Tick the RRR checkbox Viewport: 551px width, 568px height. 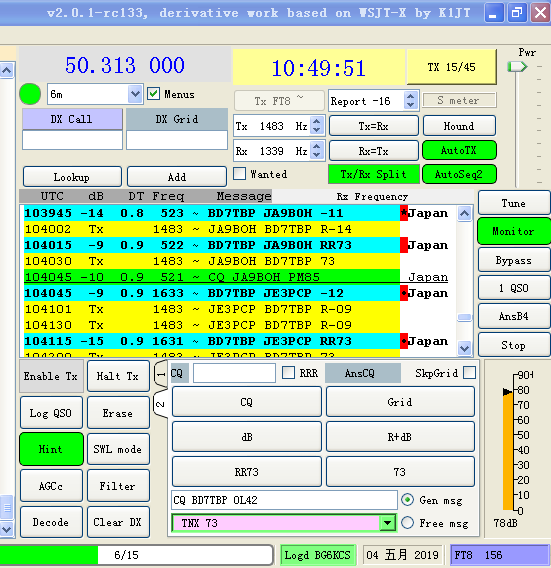click(x=288, y=373)
